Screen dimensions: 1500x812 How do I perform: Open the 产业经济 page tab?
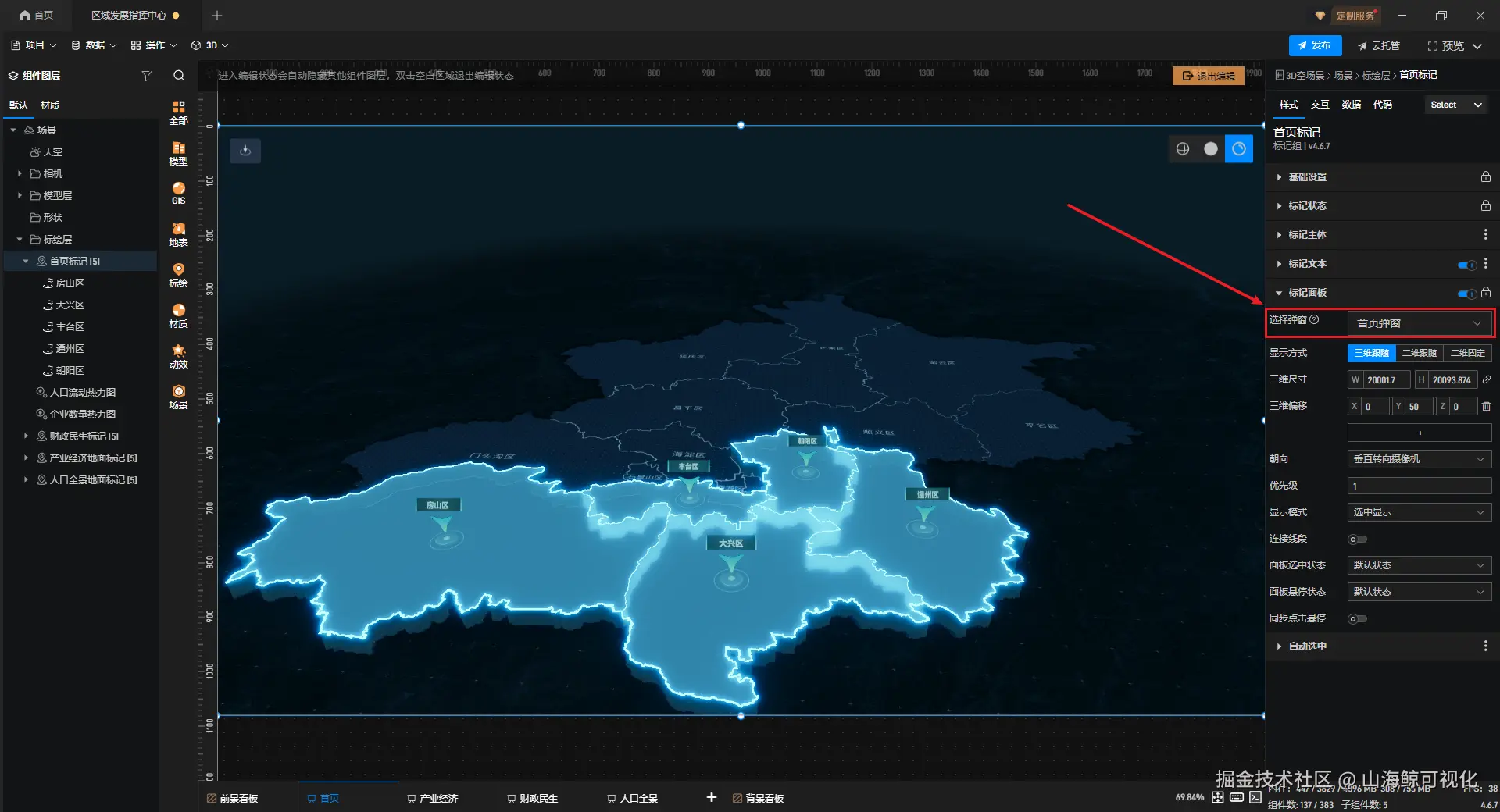pyautogui.click(x=432, y=798)
